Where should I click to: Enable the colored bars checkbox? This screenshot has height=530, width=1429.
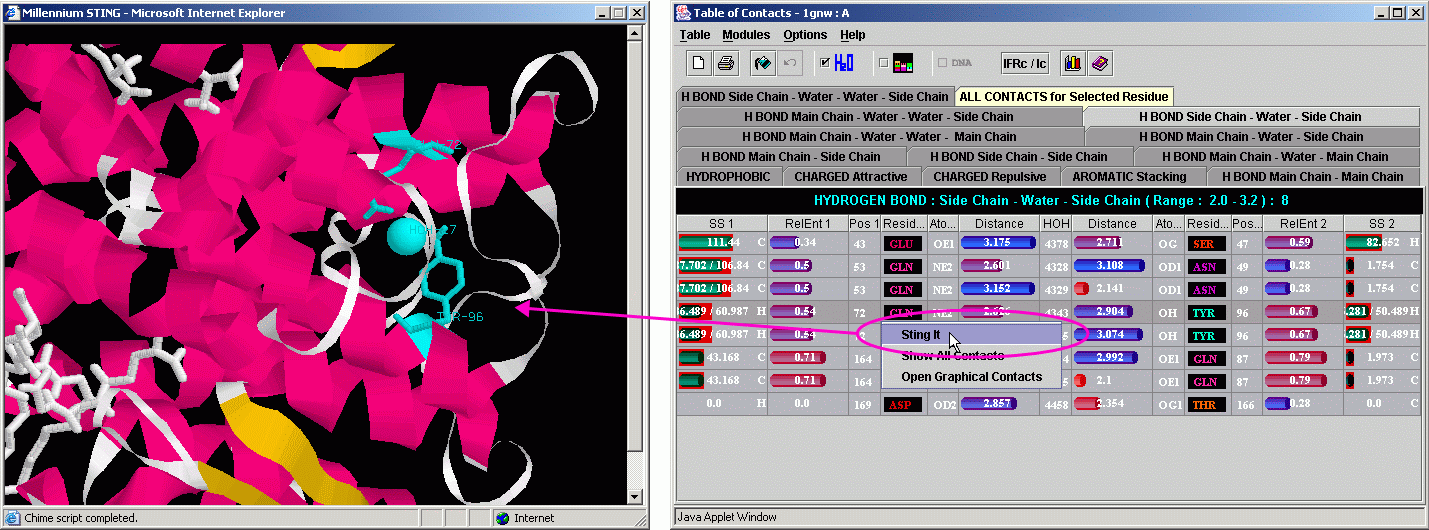883,63
